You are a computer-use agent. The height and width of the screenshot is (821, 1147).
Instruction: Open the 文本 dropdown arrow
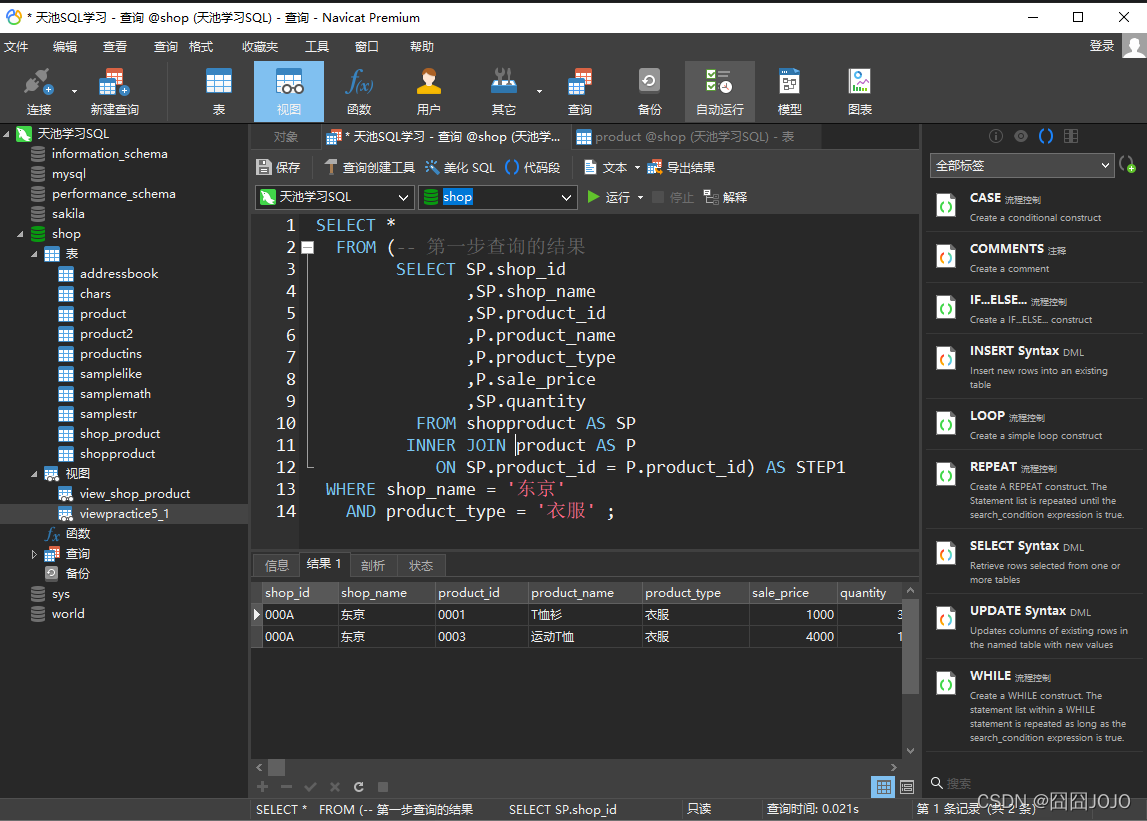637,168
